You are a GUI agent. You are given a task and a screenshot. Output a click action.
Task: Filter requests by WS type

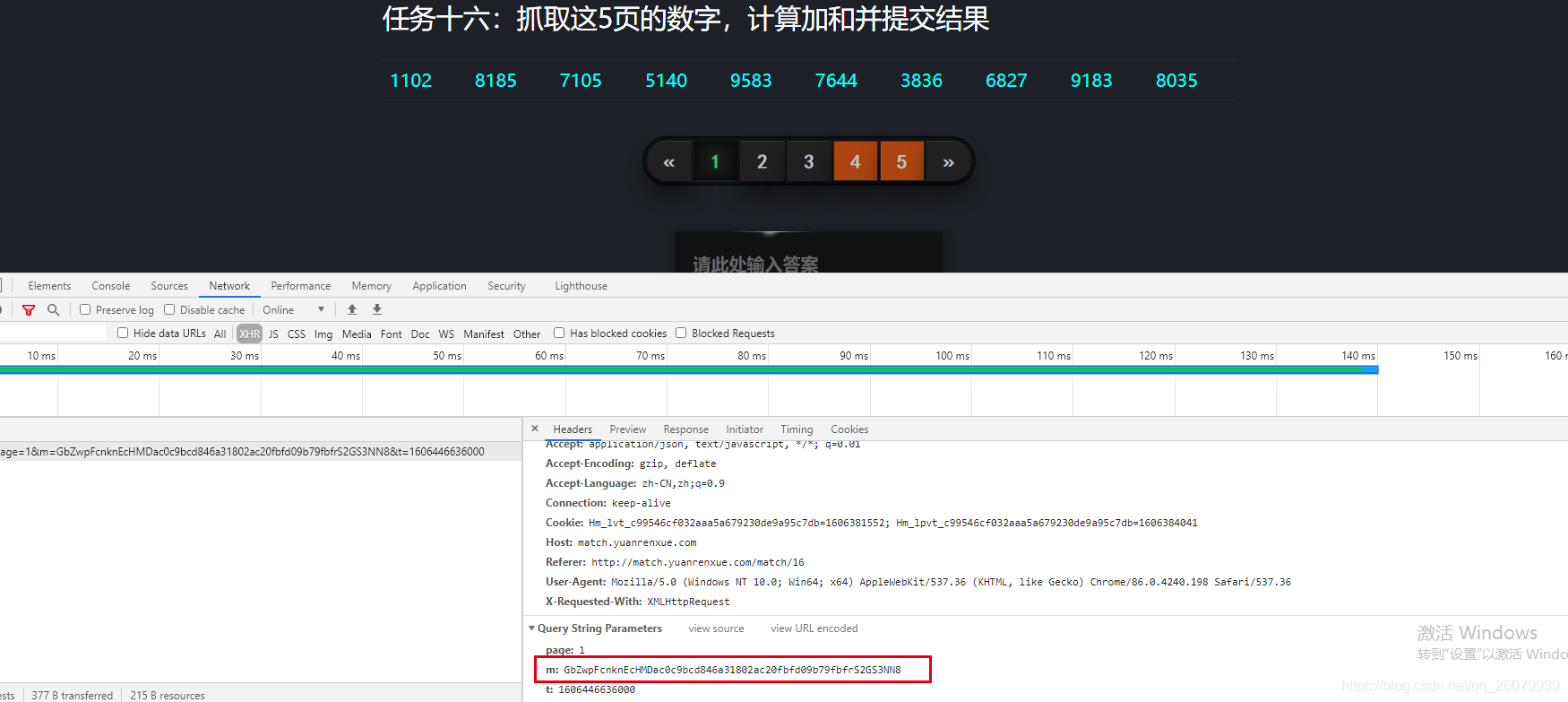click(446, 334)
